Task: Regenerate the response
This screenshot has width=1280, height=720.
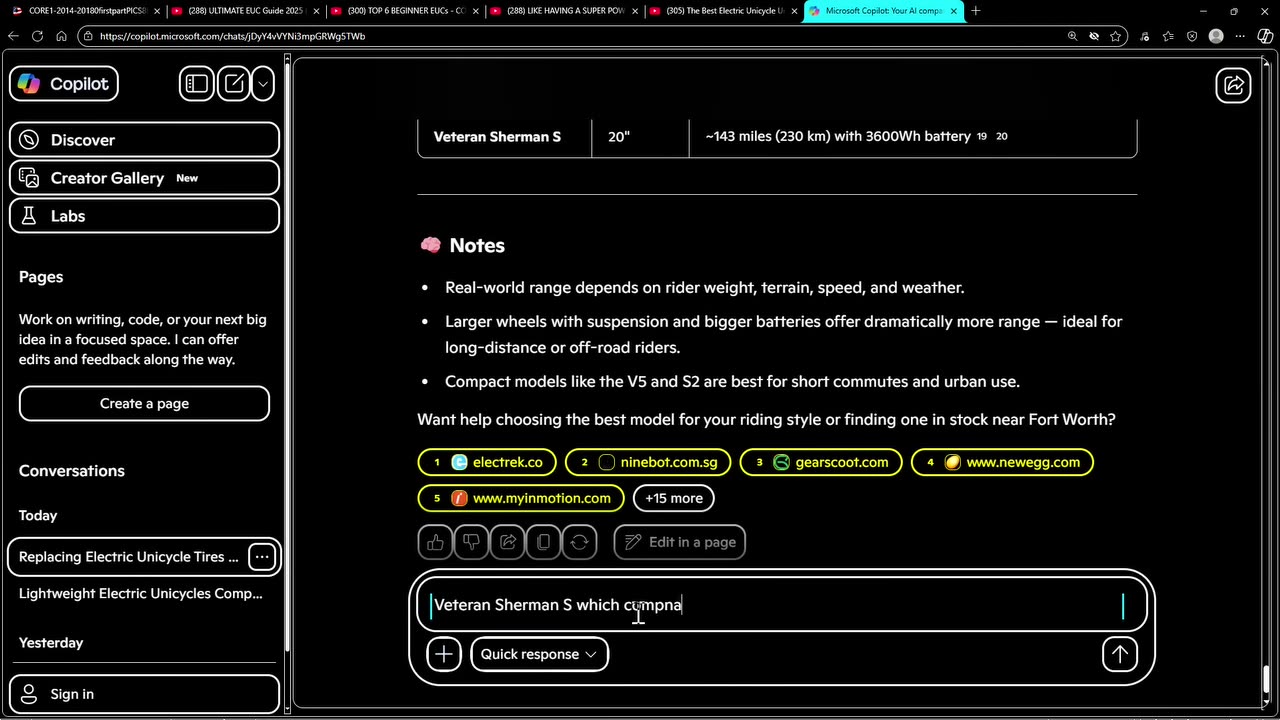Action: [x=579, y=542]
